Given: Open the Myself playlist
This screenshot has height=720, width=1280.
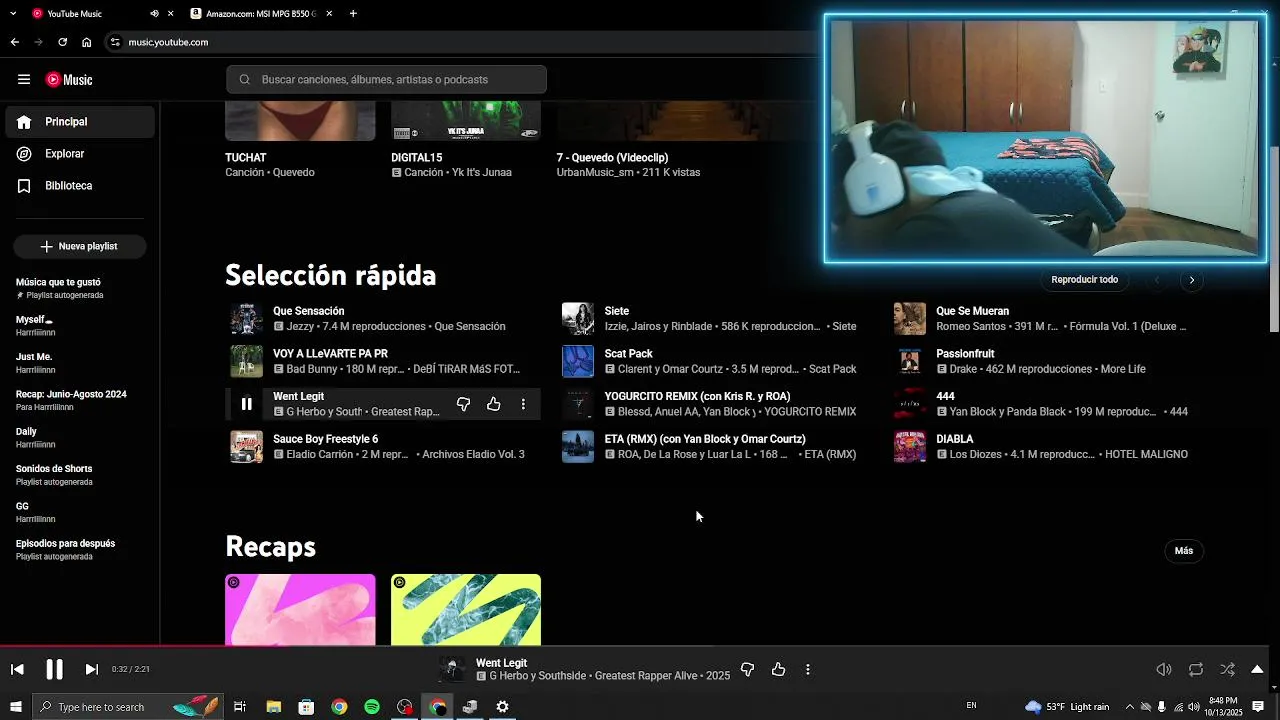Looking at the screenshot, I should [80, 326].
